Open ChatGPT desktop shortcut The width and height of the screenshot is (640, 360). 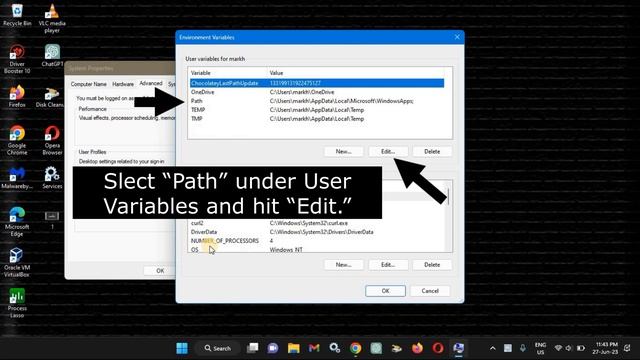[52, 55]
